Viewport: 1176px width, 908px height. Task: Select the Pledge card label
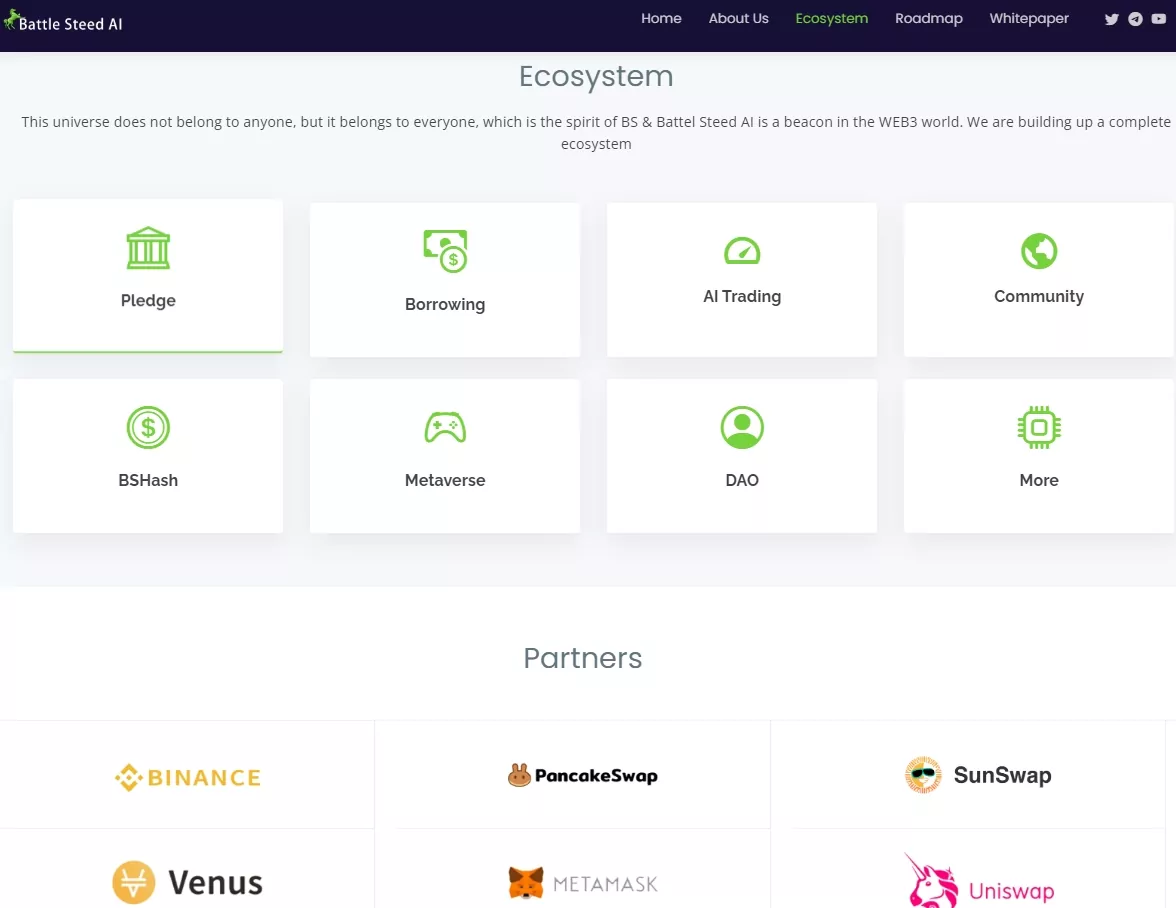148,301
